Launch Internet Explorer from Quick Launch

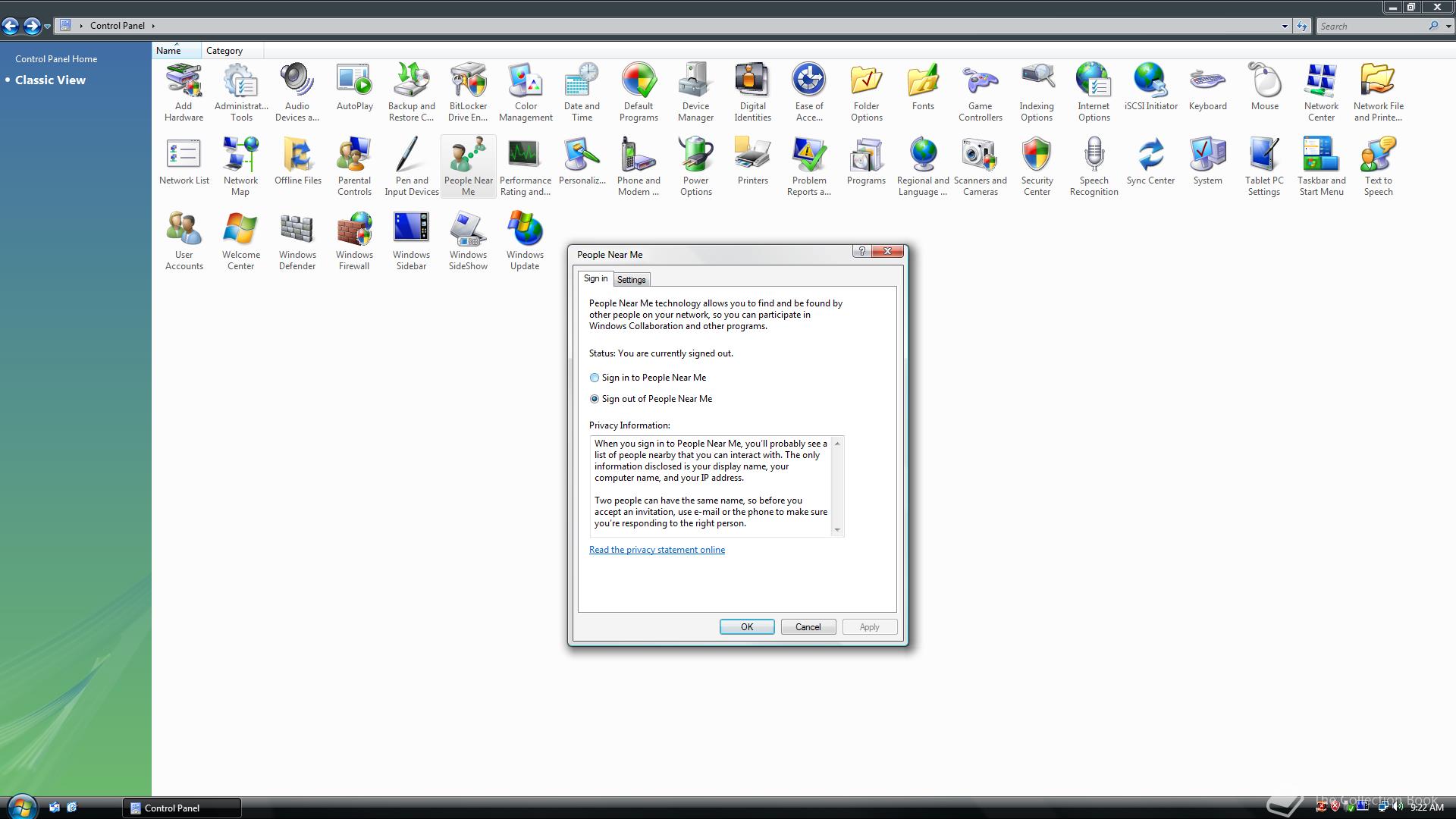pos(72,808)
